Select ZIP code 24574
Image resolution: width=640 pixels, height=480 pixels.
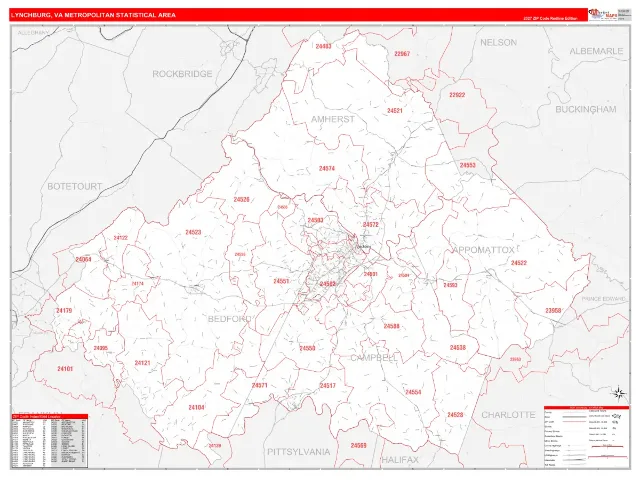[327, 168]
